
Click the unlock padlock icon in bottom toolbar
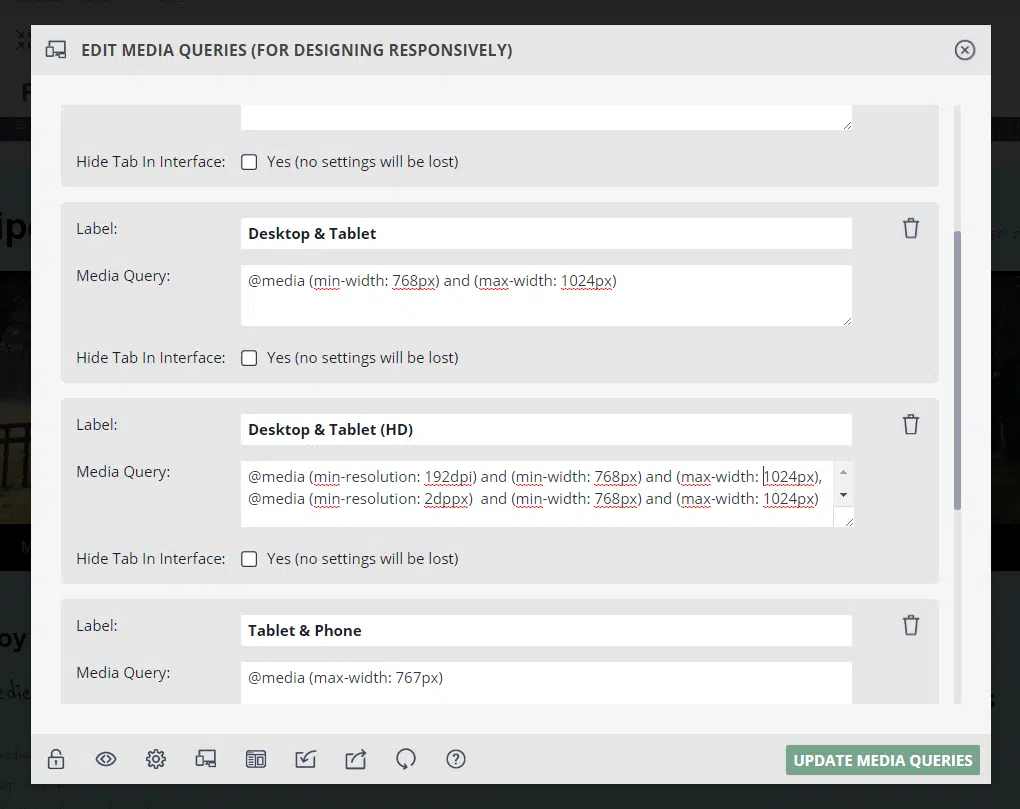[x=56, y=760]
